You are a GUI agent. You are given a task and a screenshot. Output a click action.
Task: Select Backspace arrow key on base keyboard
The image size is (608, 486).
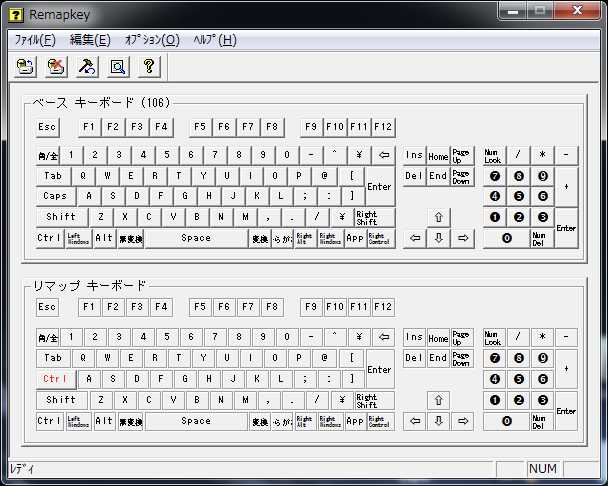pos(384,155)
